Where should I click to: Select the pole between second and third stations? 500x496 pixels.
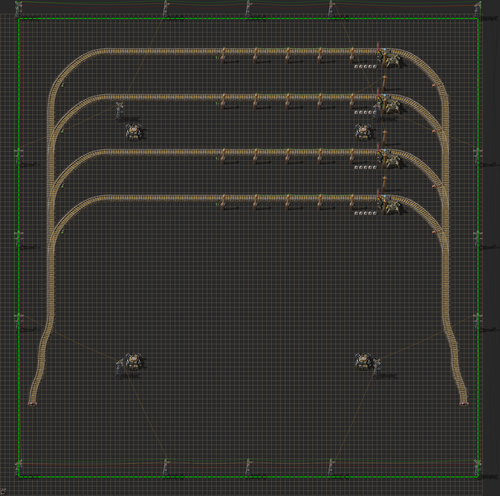384,137
